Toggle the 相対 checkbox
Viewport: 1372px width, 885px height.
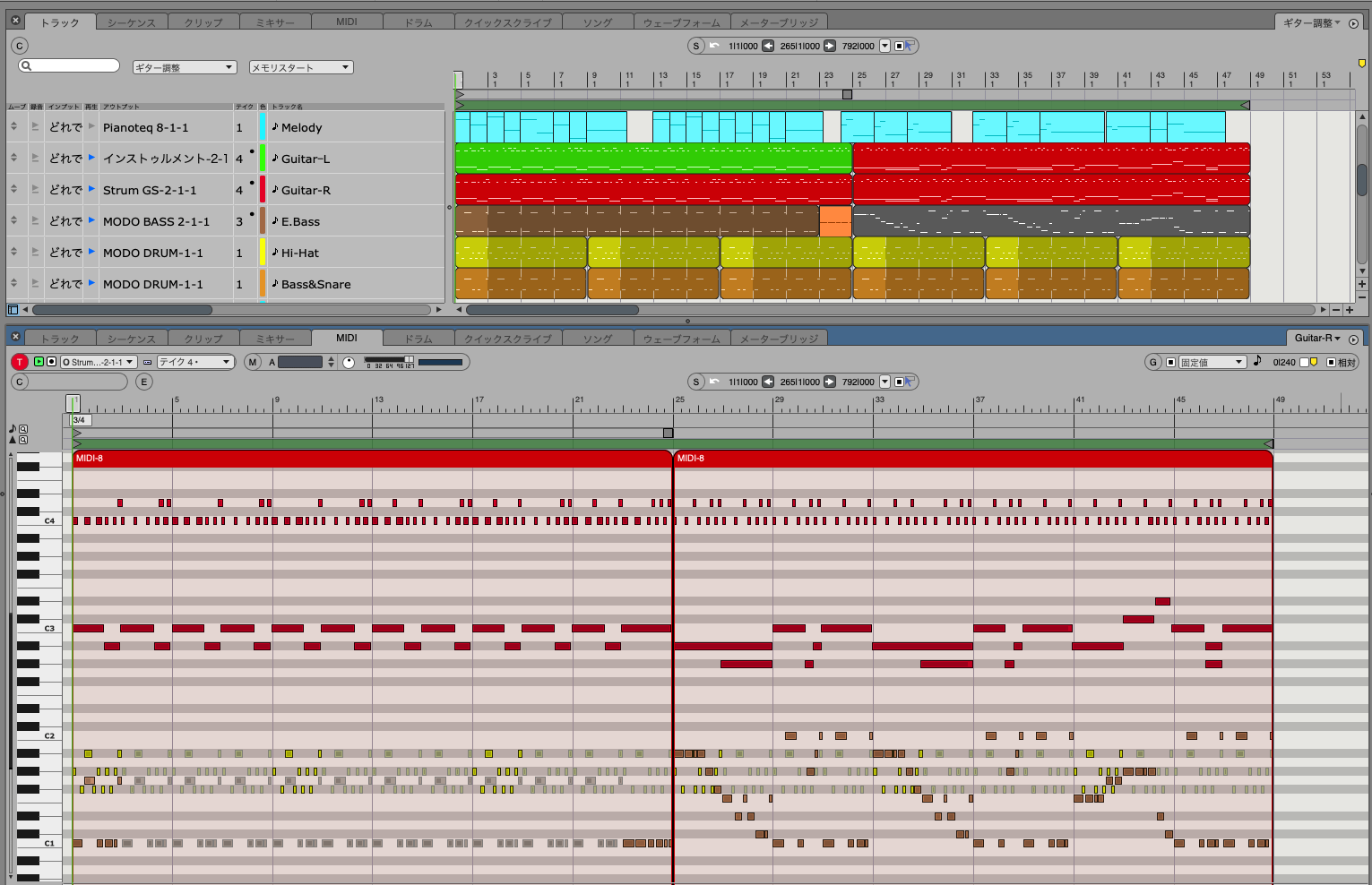1331,362
